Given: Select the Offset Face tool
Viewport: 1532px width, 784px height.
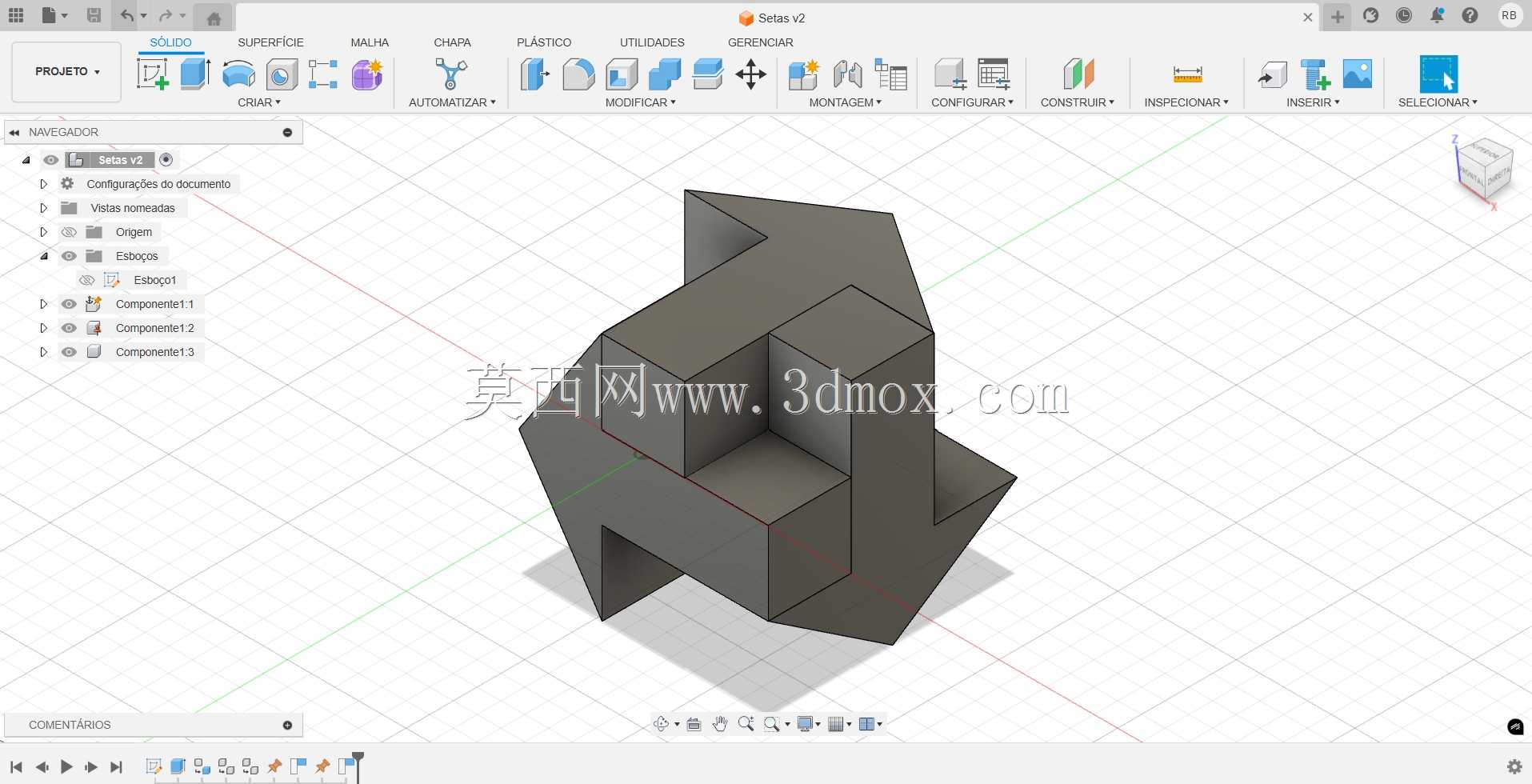Looking at the screenshot, I should [707, 74].
